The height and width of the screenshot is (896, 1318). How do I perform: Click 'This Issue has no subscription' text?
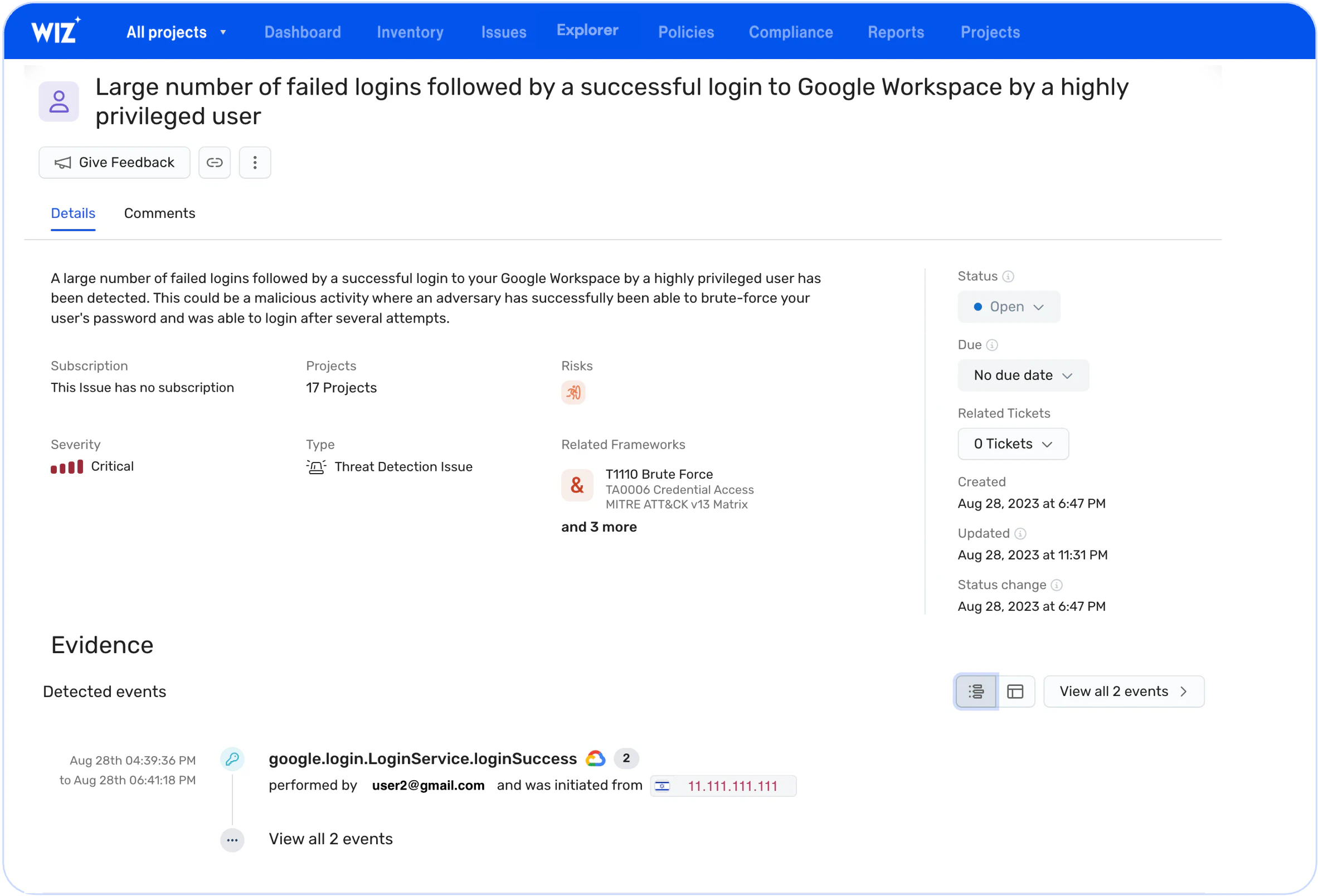click(142, 388)
